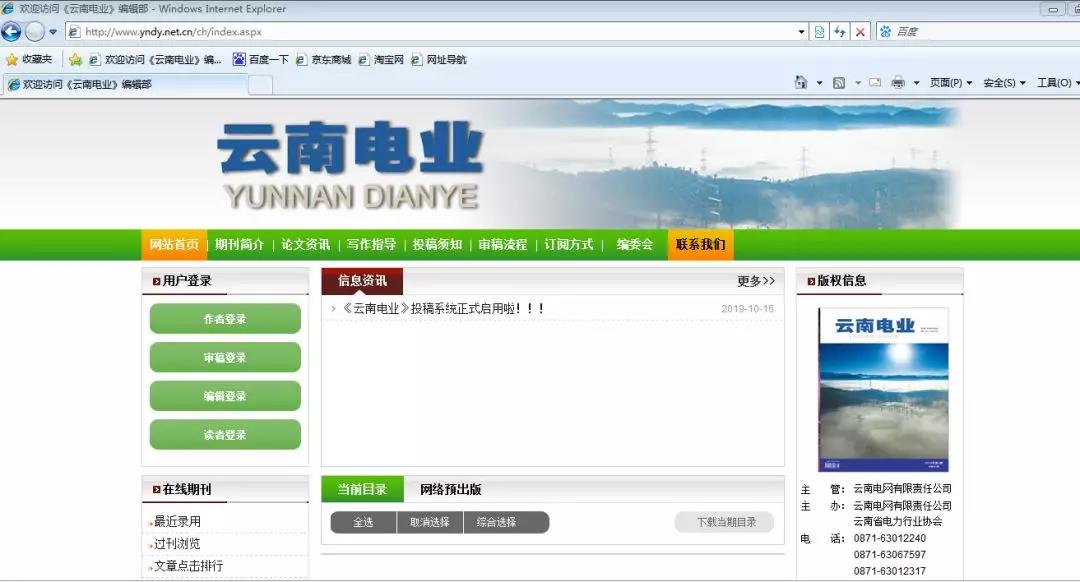Open the 收藏夹 favorites star button
The height and width of the screenshot is (582, 1080).
coord(29,59)
